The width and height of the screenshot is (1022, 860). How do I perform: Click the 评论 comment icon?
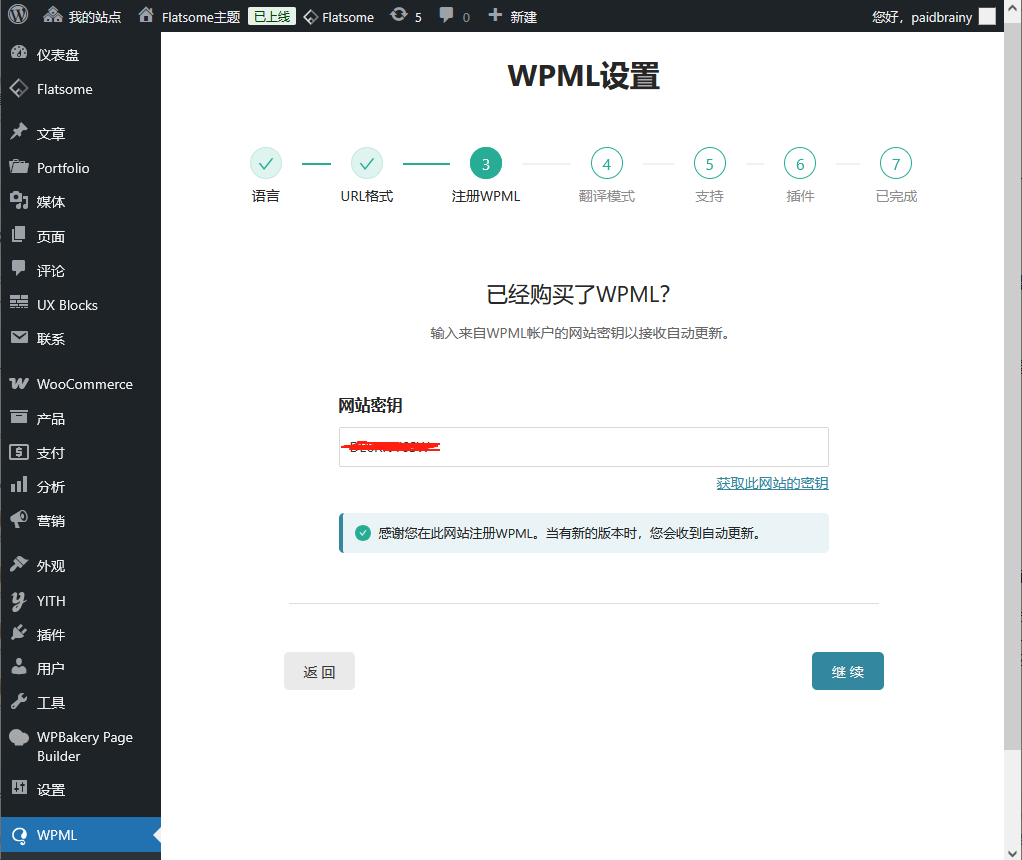coord(19,269)
